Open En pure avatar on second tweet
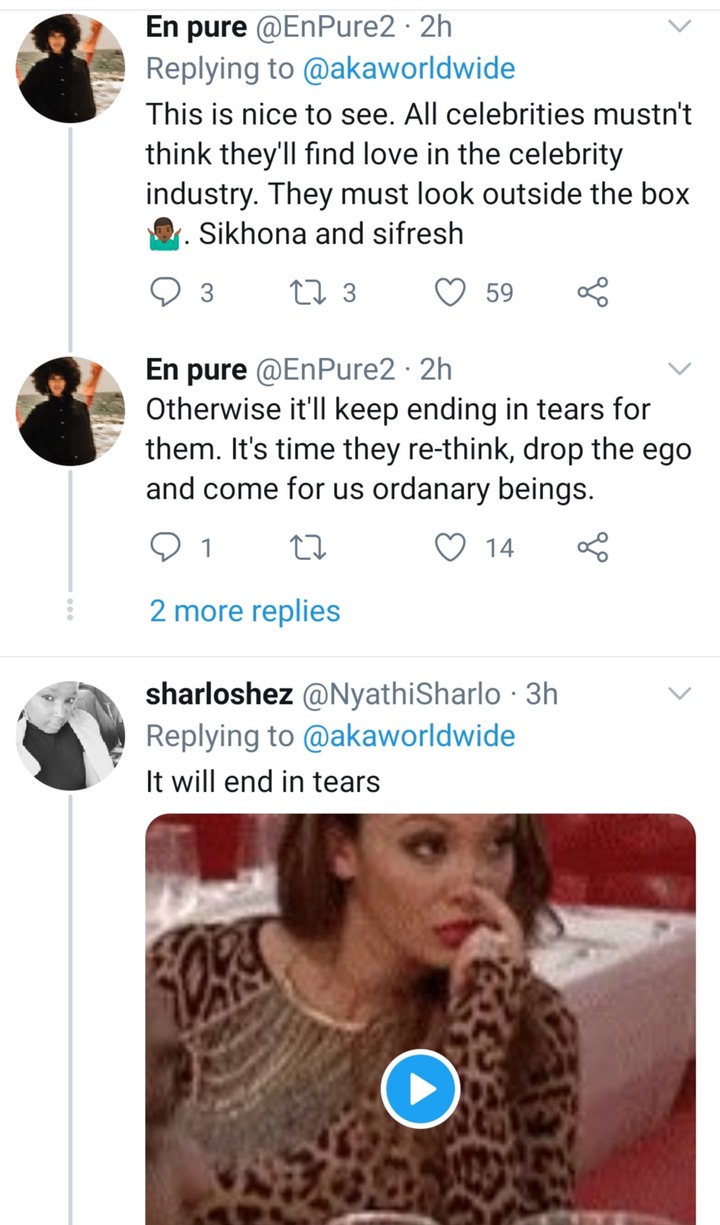The width and height of the screenshot is (720, 1225). pos(70,410)
